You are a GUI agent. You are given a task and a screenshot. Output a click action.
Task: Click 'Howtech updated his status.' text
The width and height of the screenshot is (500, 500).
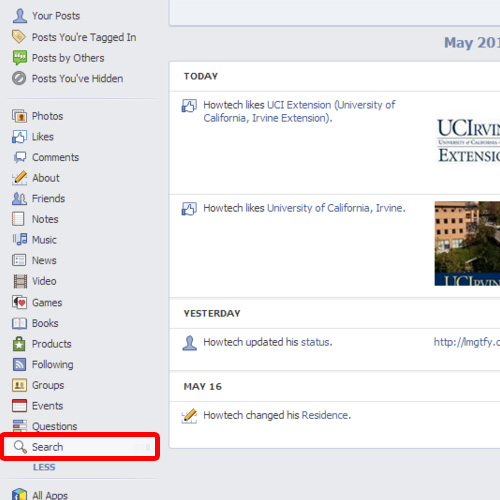tap(268, 342)
